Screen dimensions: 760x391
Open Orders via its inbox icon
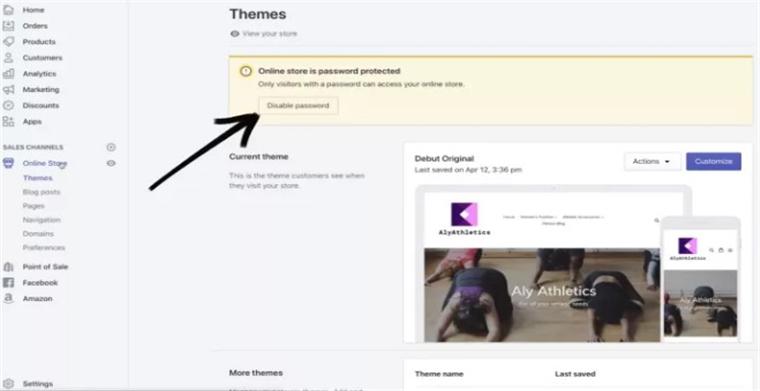pos(8,26)
